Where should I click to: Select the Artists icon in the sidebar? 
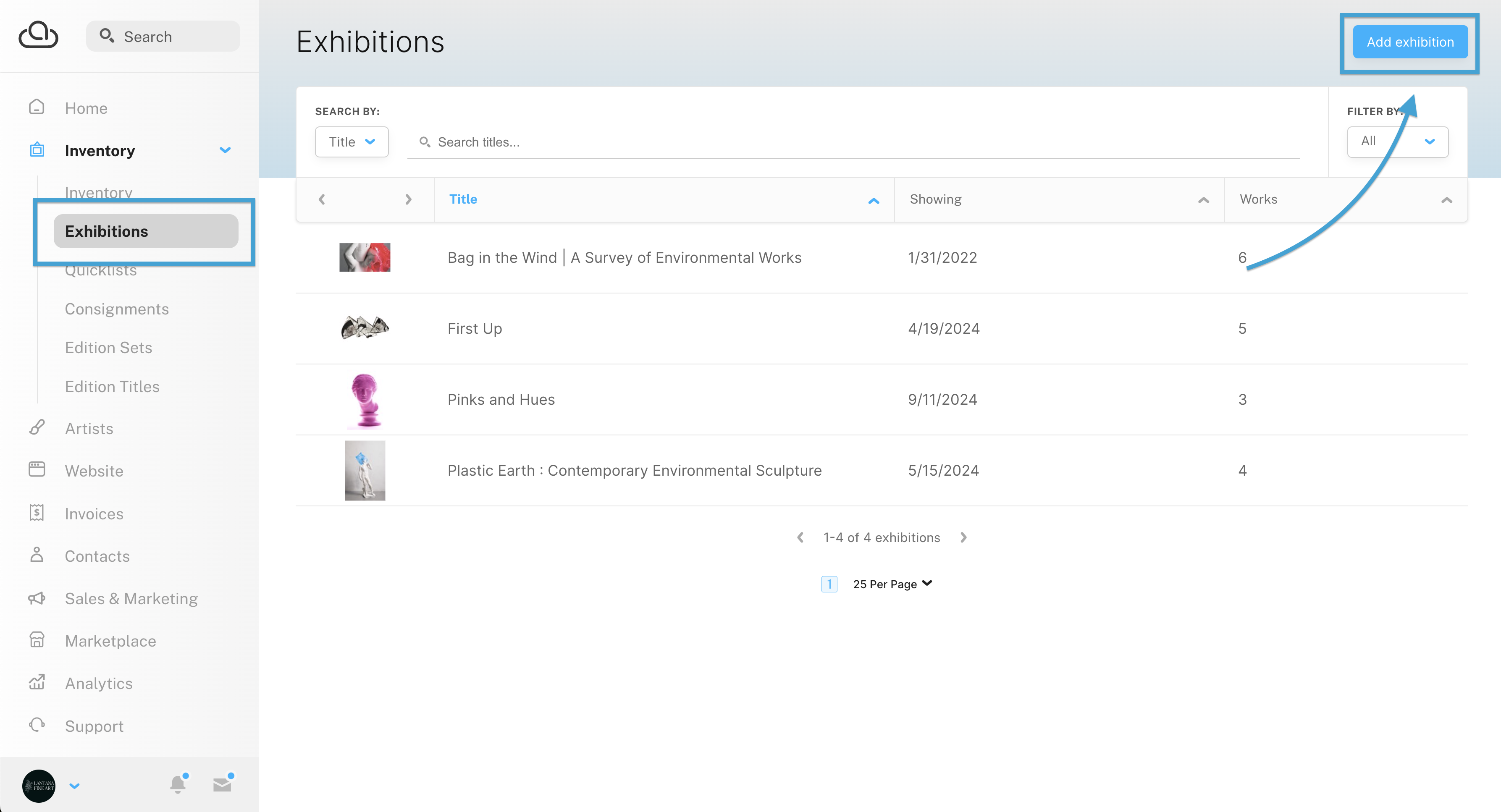click(x=37, y=427)
